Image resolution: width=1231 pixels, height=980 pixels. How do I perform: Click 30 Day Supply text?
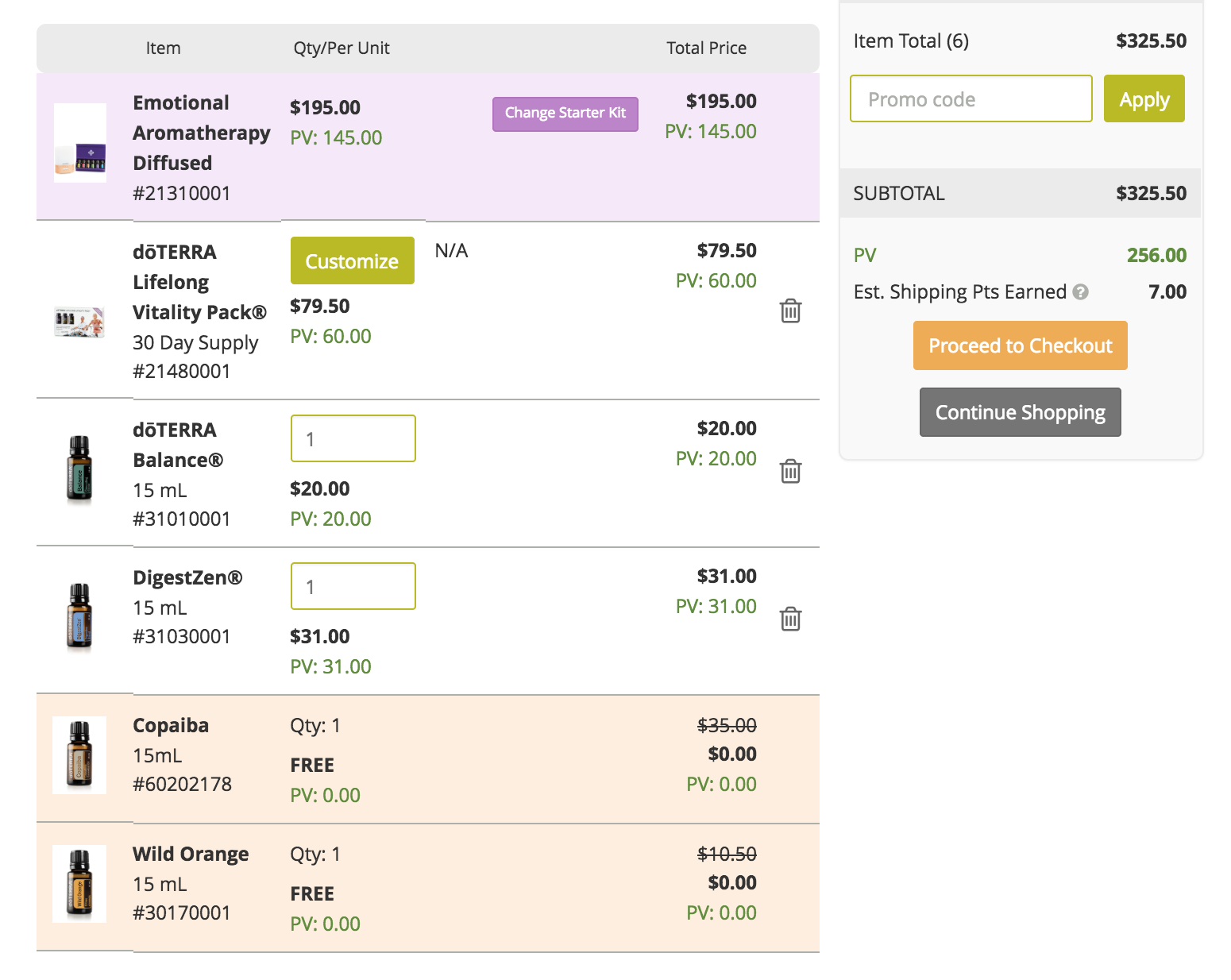195,342
